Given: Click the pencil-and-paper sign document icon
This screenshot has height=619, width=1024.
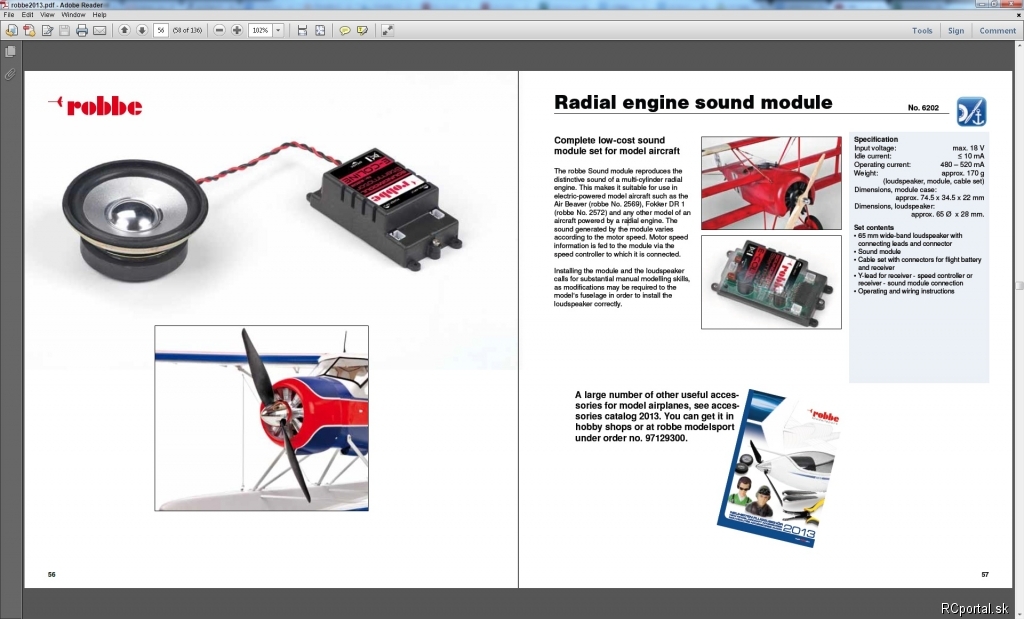Looking at the screenshot, I should click(47, 30).
